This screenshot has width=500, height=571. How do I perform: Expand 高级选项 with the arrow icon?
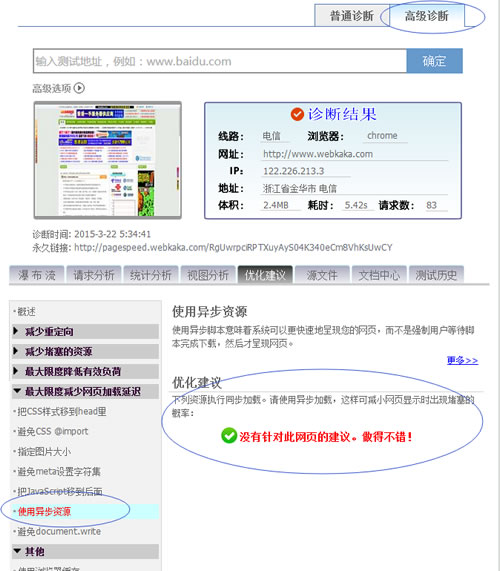pyautogui.click(x=79, y=88)
